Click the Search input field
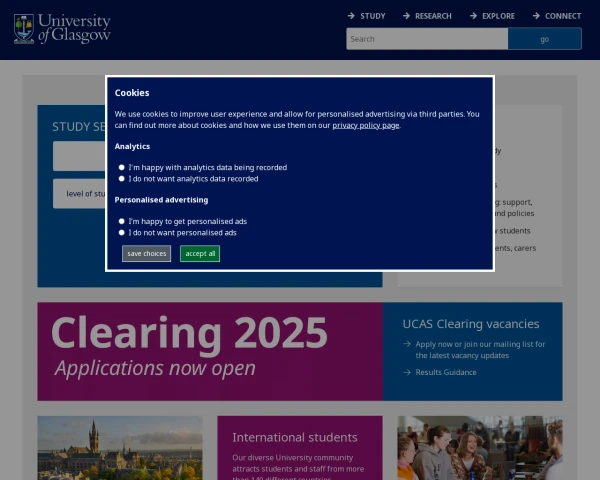This screenshot has height=480, width=600. 427,39
